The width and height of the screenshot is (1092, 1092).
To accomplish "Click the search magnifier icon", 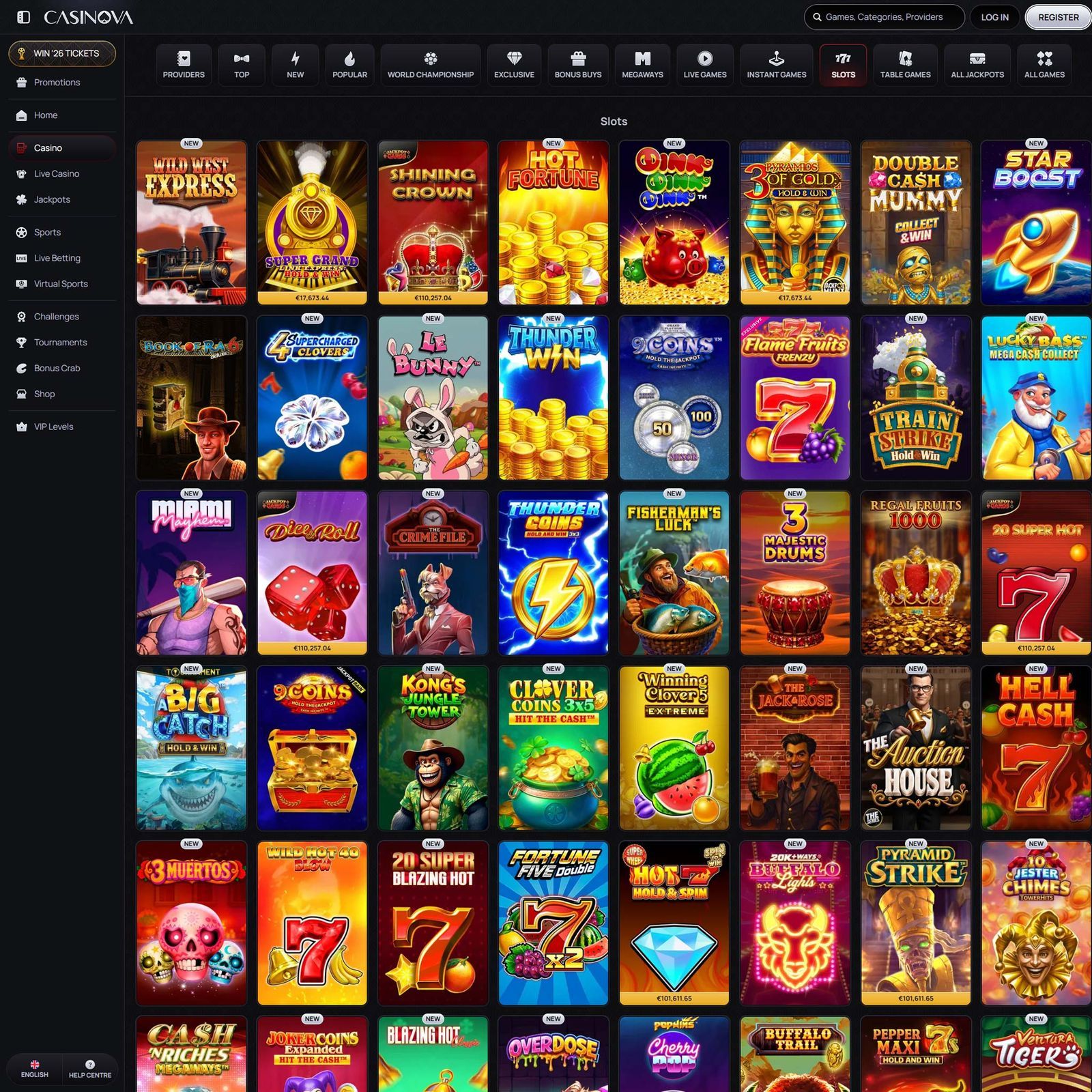I will coord(817,17).
